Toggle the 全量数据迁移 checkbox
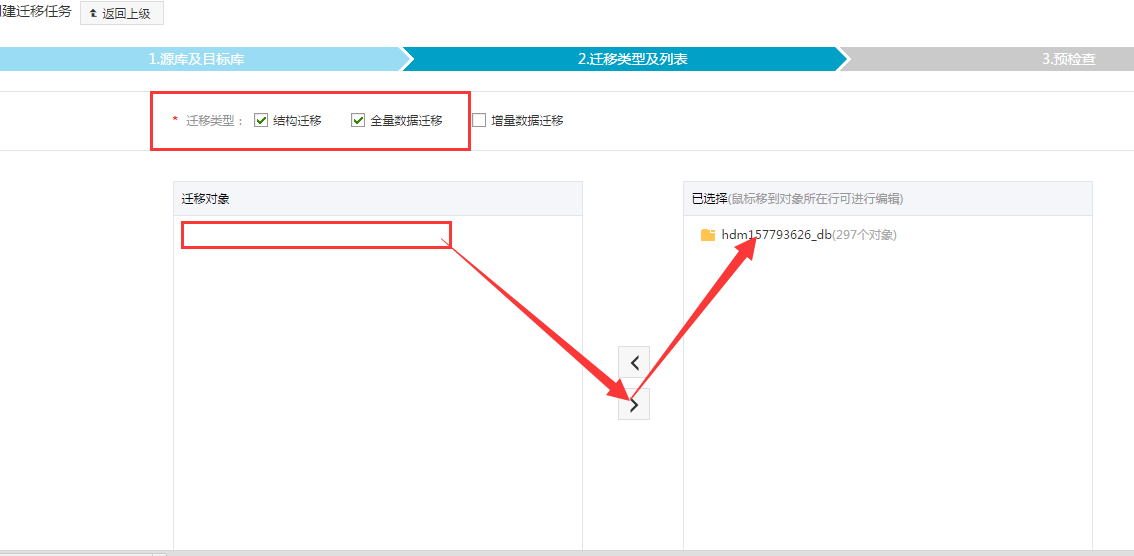Screen dimensions: 1134x556 tap(358, 120)
